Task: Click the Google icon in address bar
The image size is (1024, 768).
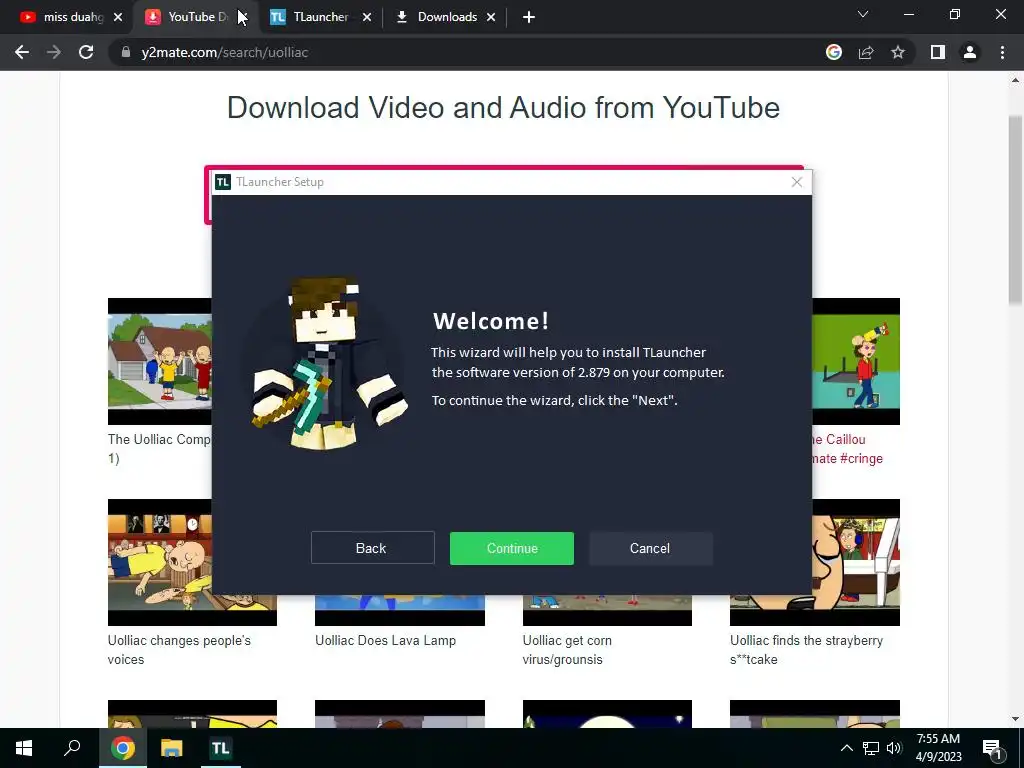Action: 833,52
